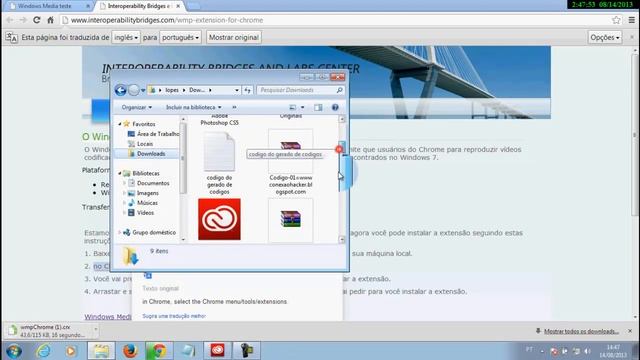Open the Windows Start button
640x360 pixels.
click(x=14, y=351)
